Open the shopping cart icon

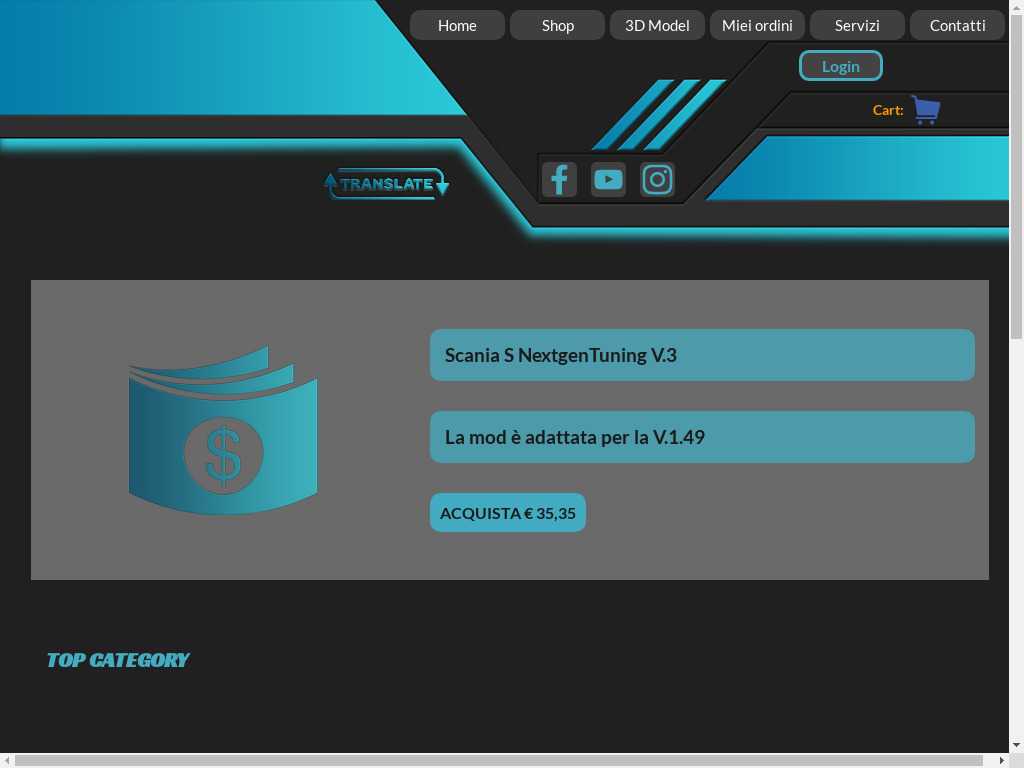926,110
